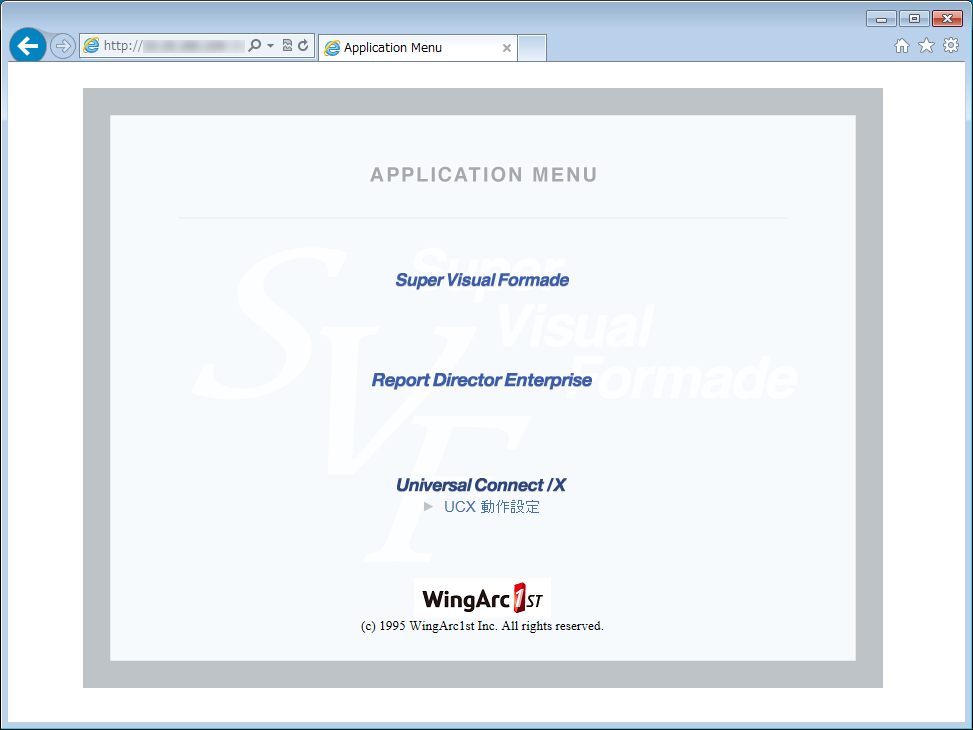Minimize the browser window
The image size is (973, 730).
(x=881, y=19)
